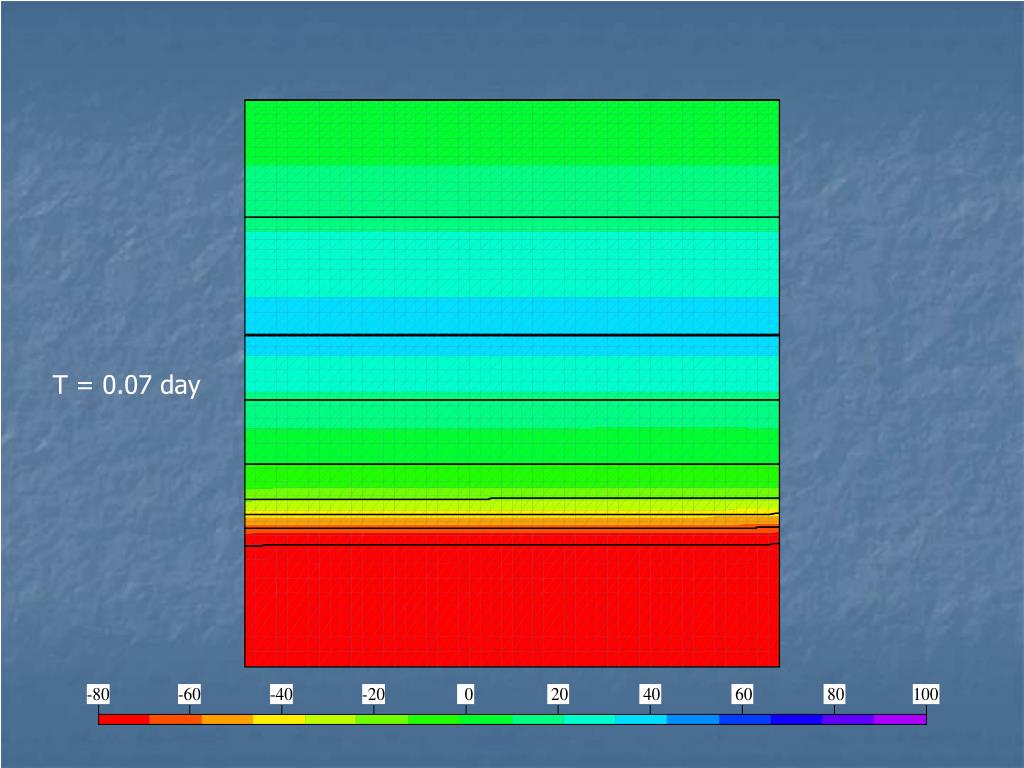Select the red segment of the color legend
The height and width of the screenshot is (768, 1024).
[124, 719]
